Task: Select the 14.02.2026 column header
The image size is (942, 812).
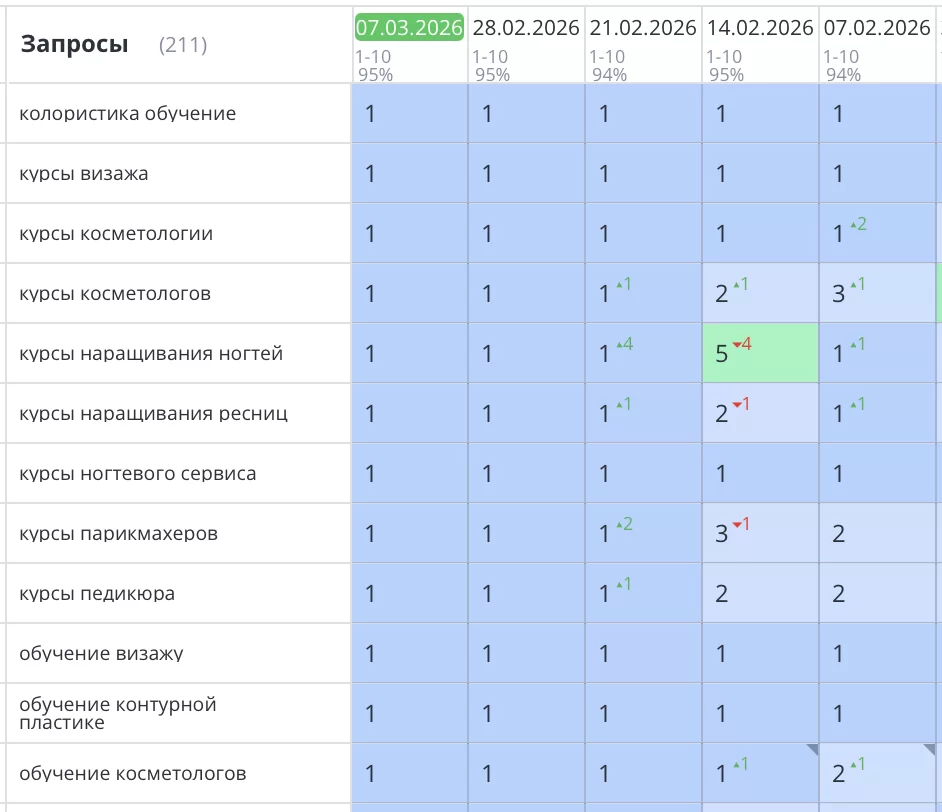Action: coord(759,28)
